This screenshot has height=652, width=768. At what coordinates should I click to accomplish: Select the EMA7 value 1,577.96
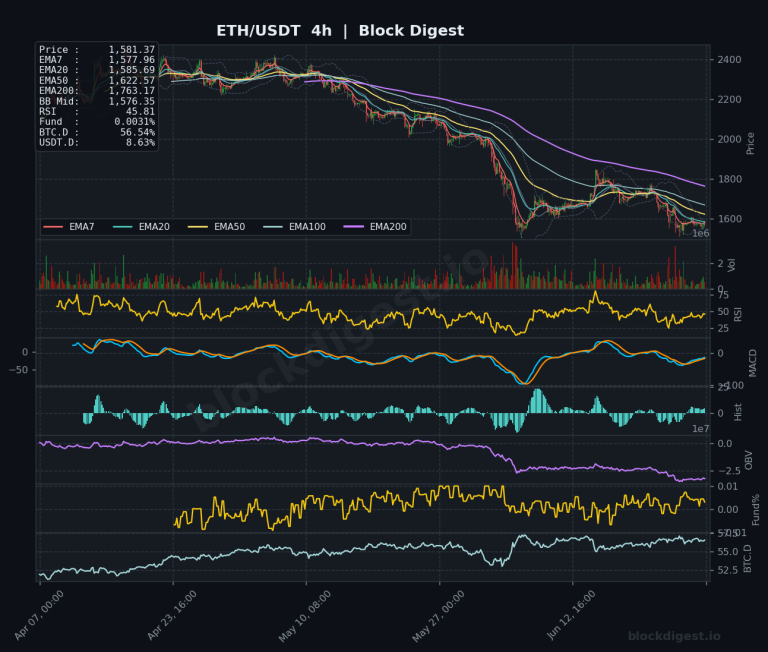(132, 60)
